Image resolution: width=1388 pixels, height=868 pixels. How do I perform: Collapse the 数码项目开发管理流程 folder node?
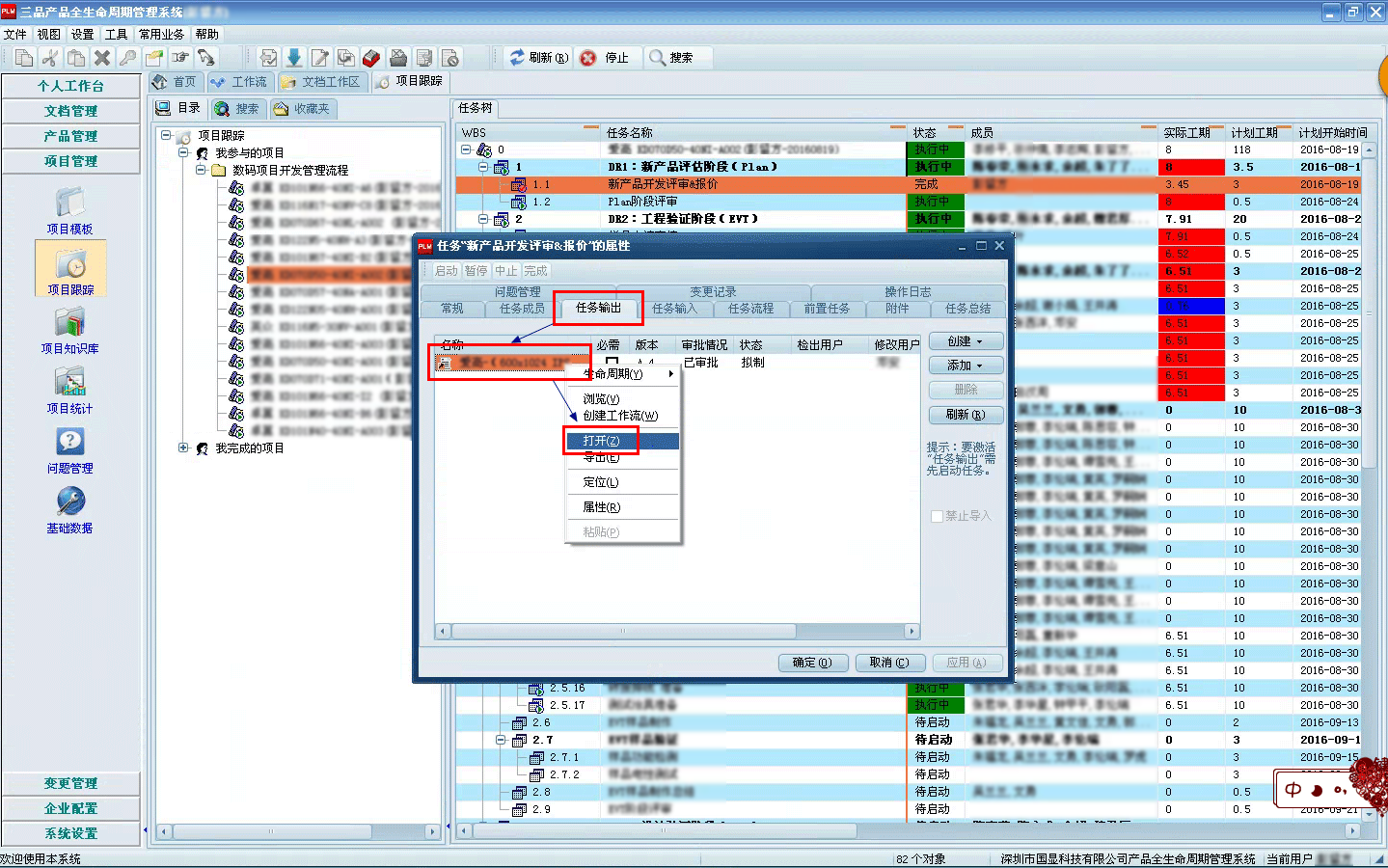[201, 170]
